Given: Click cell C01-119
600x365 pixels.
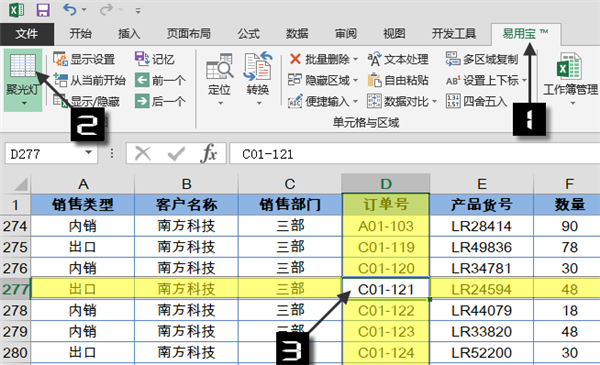Looking at the screenshot, I should (386, 247).
